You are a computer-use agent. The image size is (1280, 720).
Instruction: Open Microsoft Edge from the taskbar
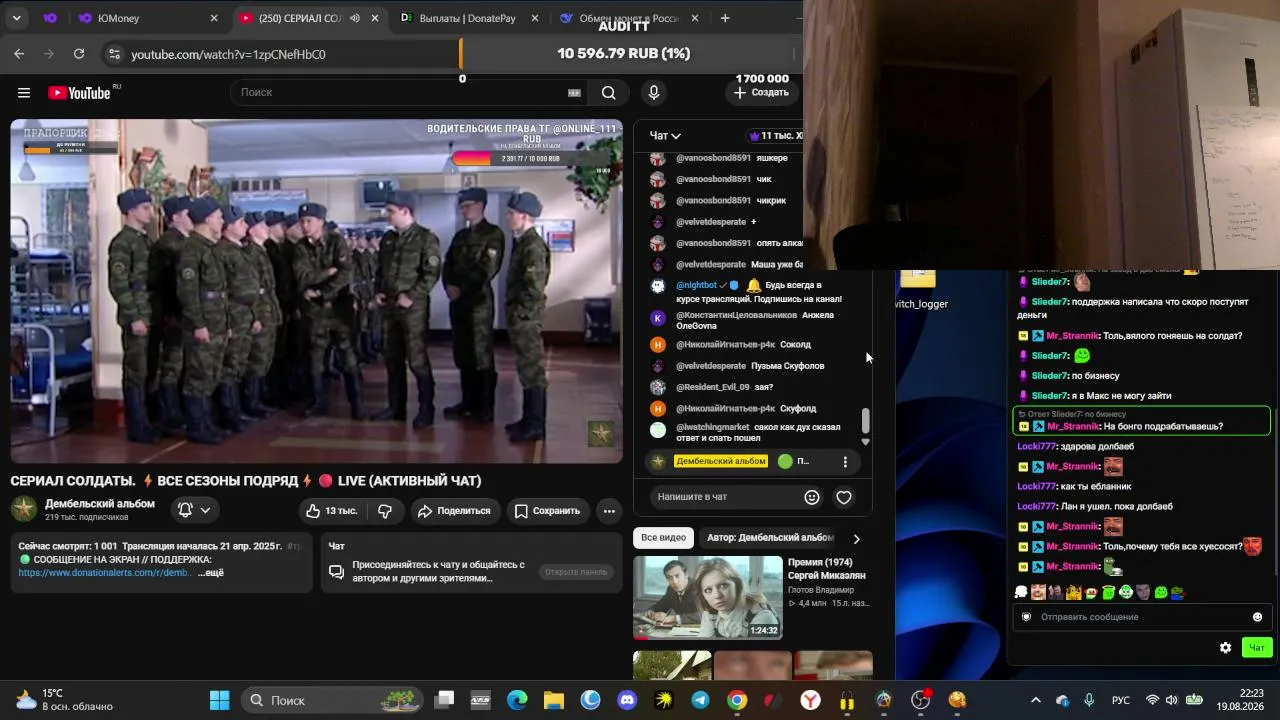click(517, 700)
